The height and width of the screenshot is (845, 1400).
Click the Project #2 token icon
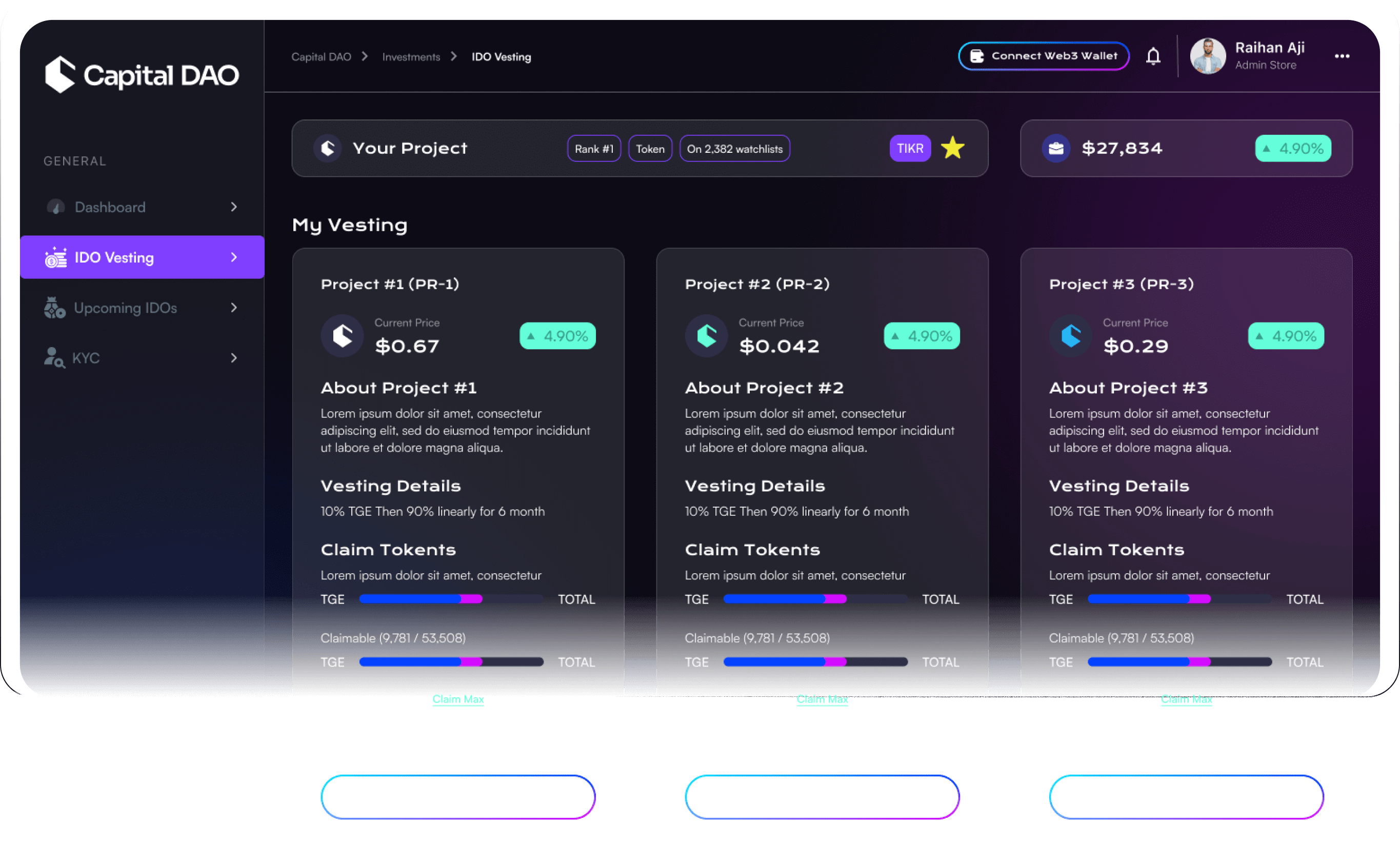(707, 336)
